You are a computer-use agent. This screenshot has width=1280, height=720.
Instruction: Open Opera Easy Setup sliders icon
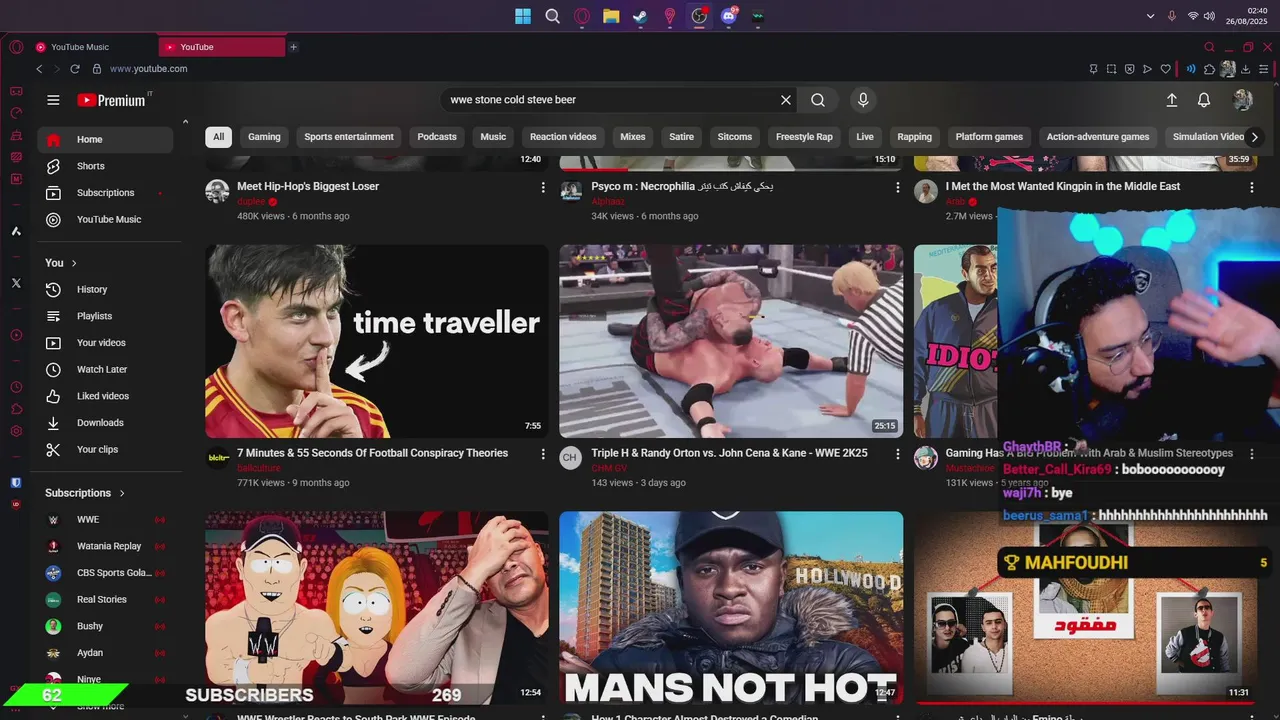(1263, 69)
